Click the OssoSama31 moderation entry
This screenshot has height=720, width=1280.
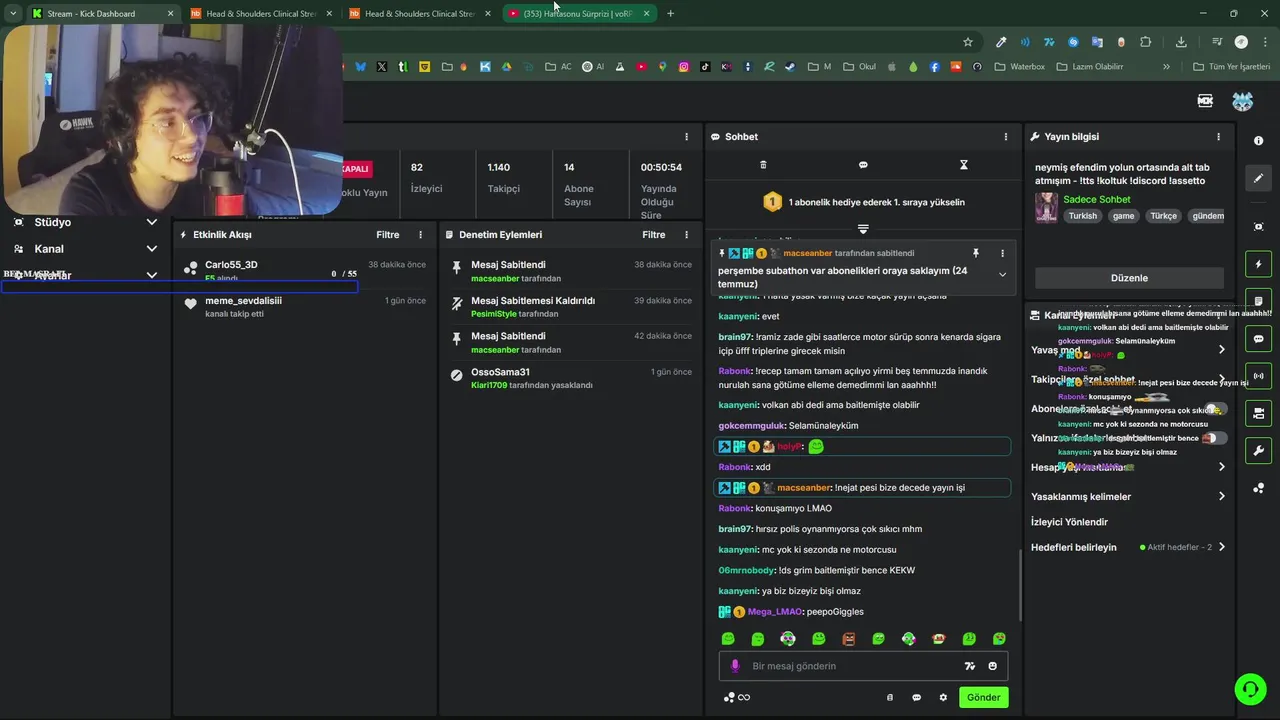[x=570, y=378]
